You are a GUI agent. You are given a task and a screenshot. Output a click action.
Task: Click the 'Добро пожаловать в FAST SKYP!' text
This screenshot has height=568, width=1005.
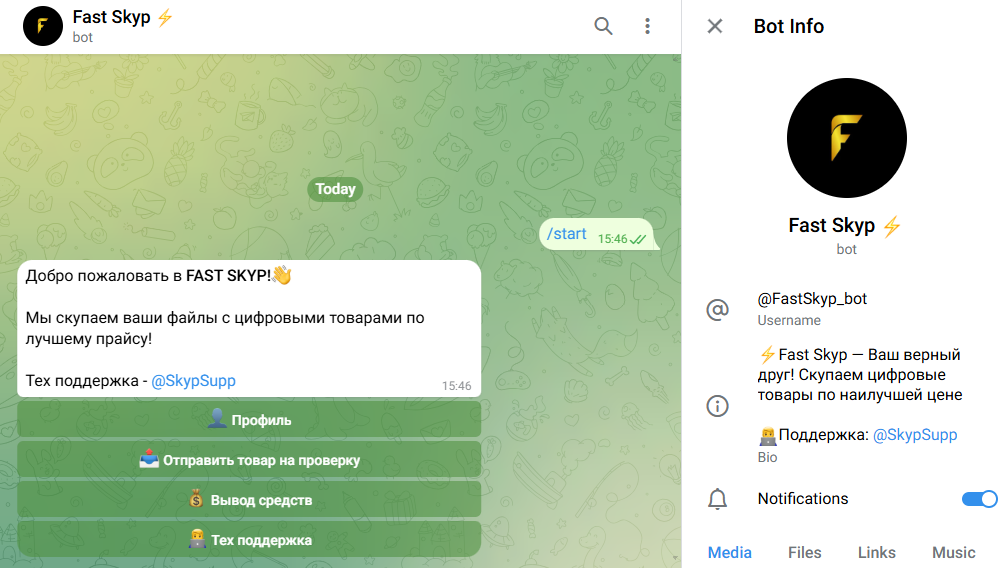pos(149,276)
